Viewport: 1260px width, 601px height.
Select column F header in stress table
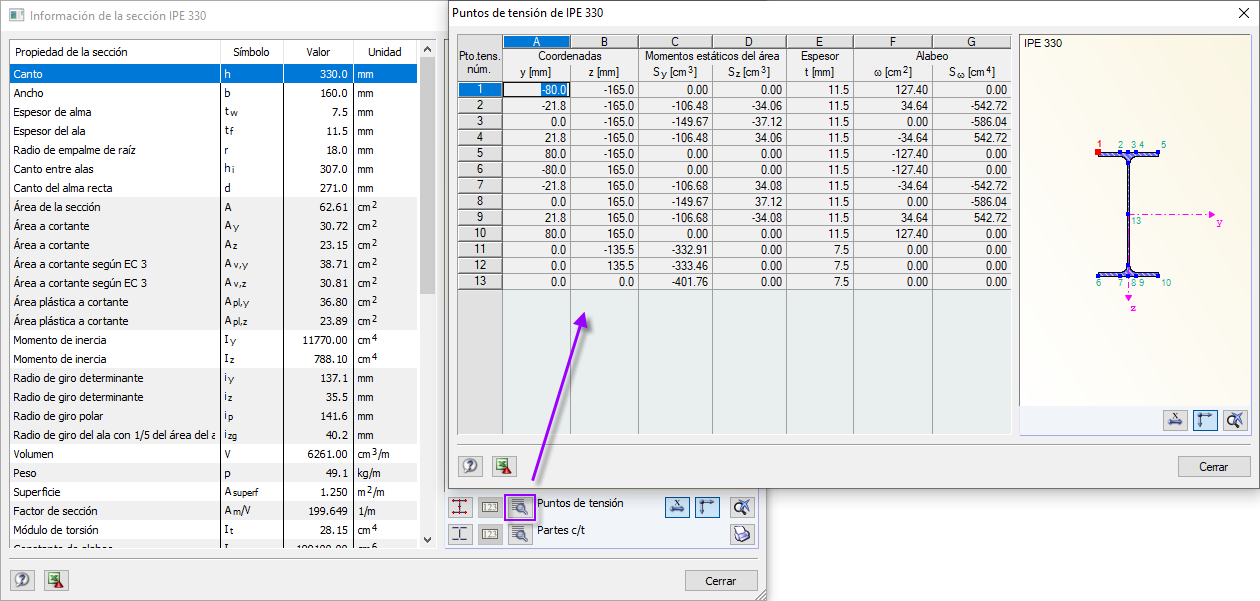click(893, 42)
